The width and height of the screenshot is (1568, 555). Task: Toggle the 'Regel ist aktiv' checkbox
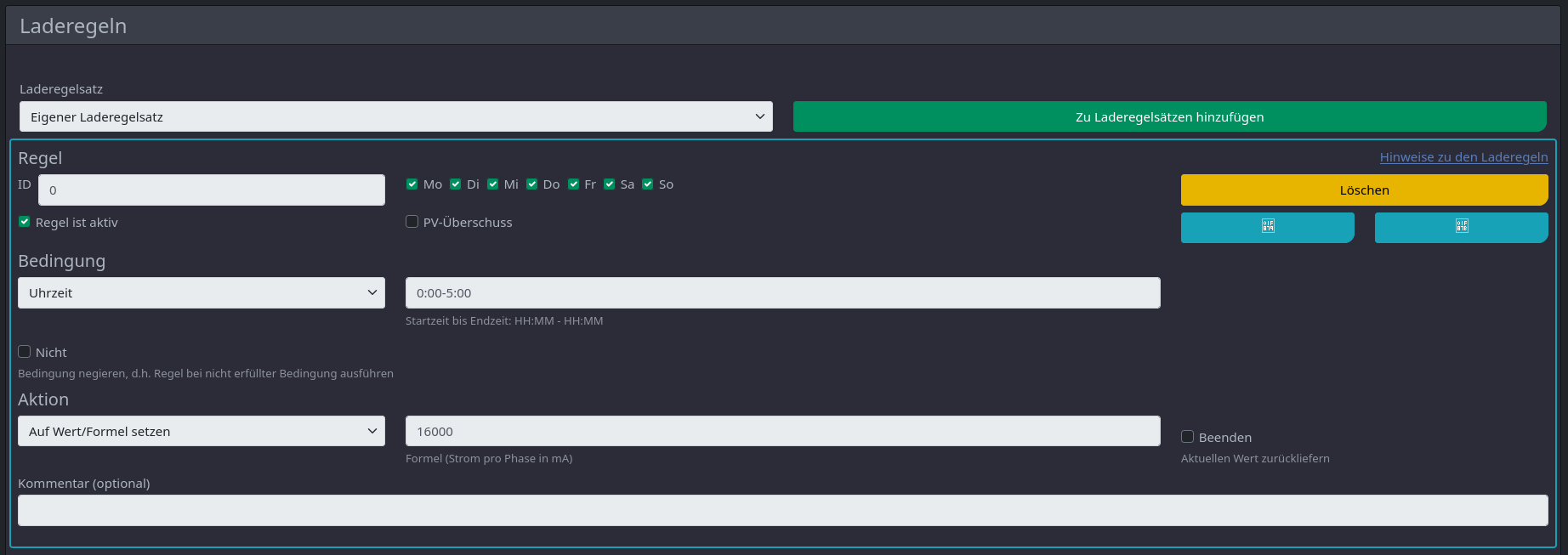pos(25,222)
